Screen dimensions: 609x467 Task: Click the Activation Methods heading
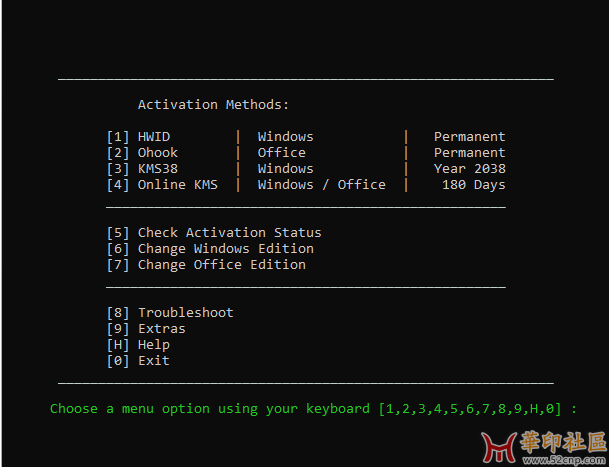click(x=214, y=105)
